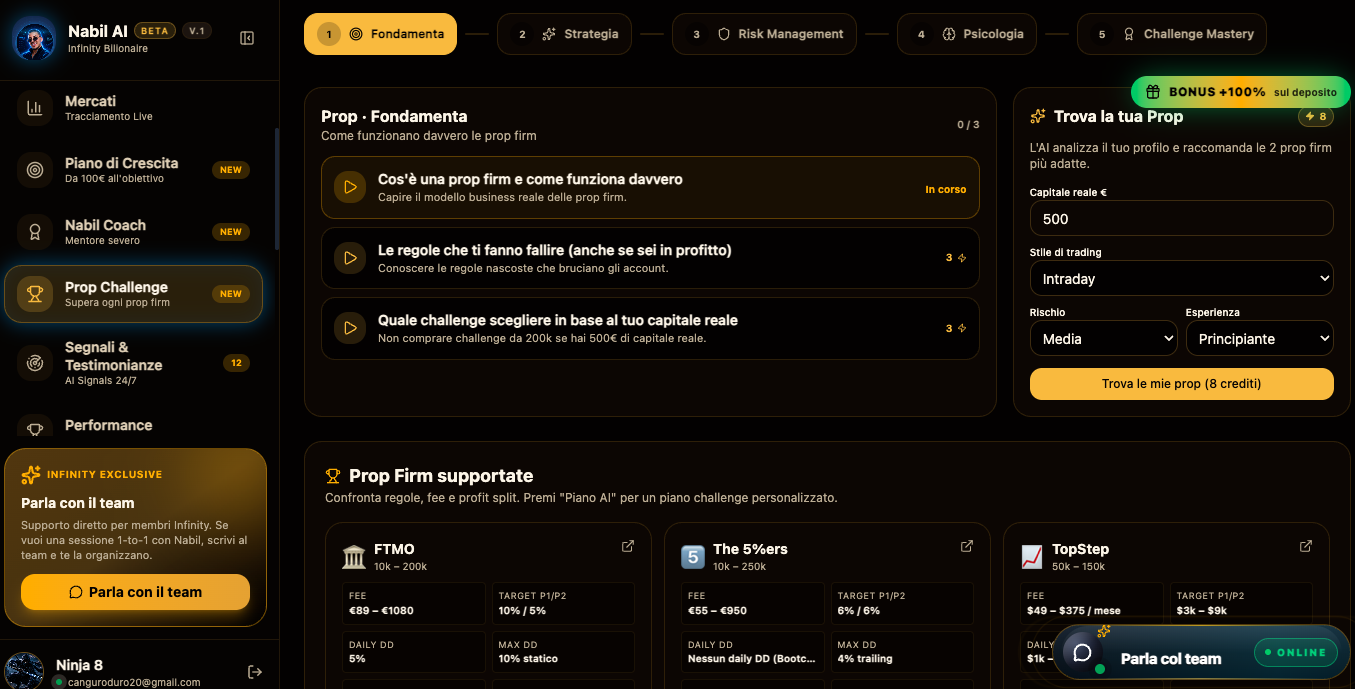The image size is (1355, 689).
Task: Play the 'Cos'è una prop firm' lesson
Action: [350, 187]
